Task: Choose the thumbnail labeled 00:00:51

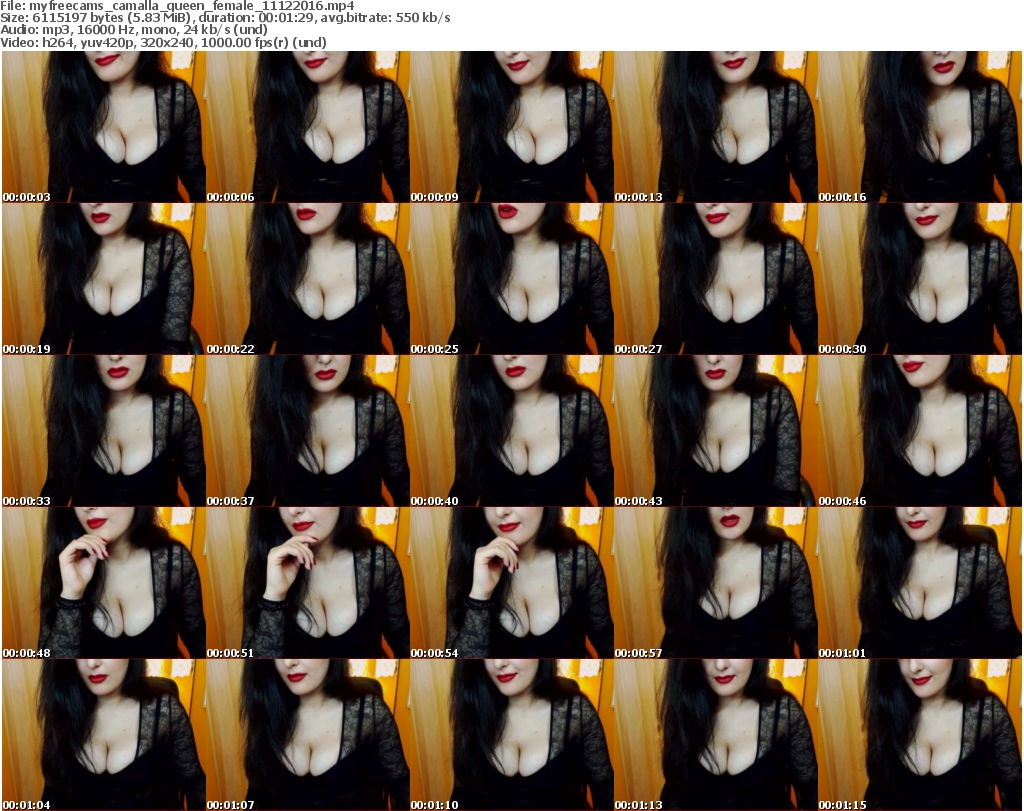Action: pos(308,583)
